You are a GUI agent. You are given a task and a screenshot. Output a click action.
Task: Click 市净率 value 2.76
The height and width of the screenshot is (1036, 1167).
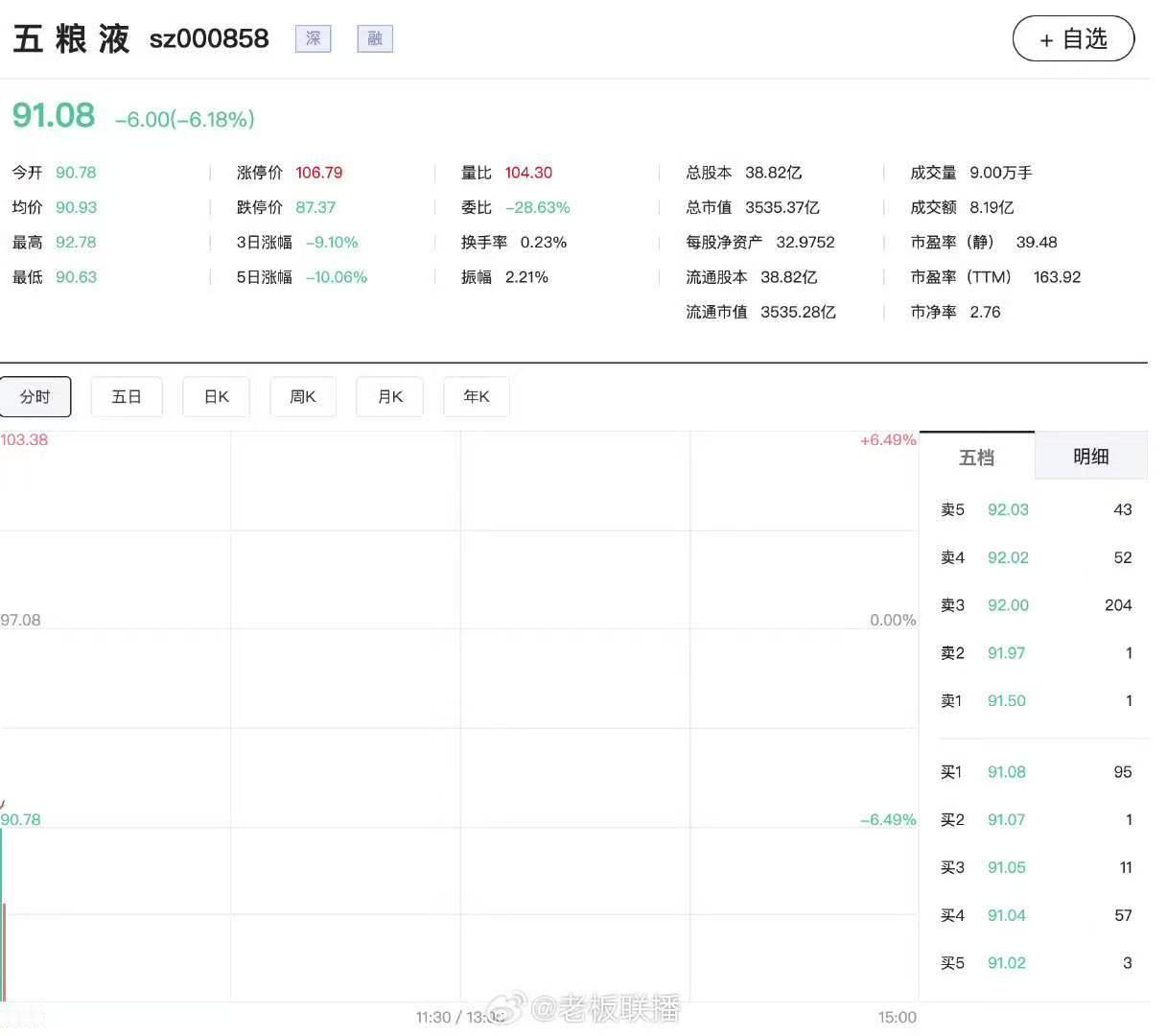(985, 312)
